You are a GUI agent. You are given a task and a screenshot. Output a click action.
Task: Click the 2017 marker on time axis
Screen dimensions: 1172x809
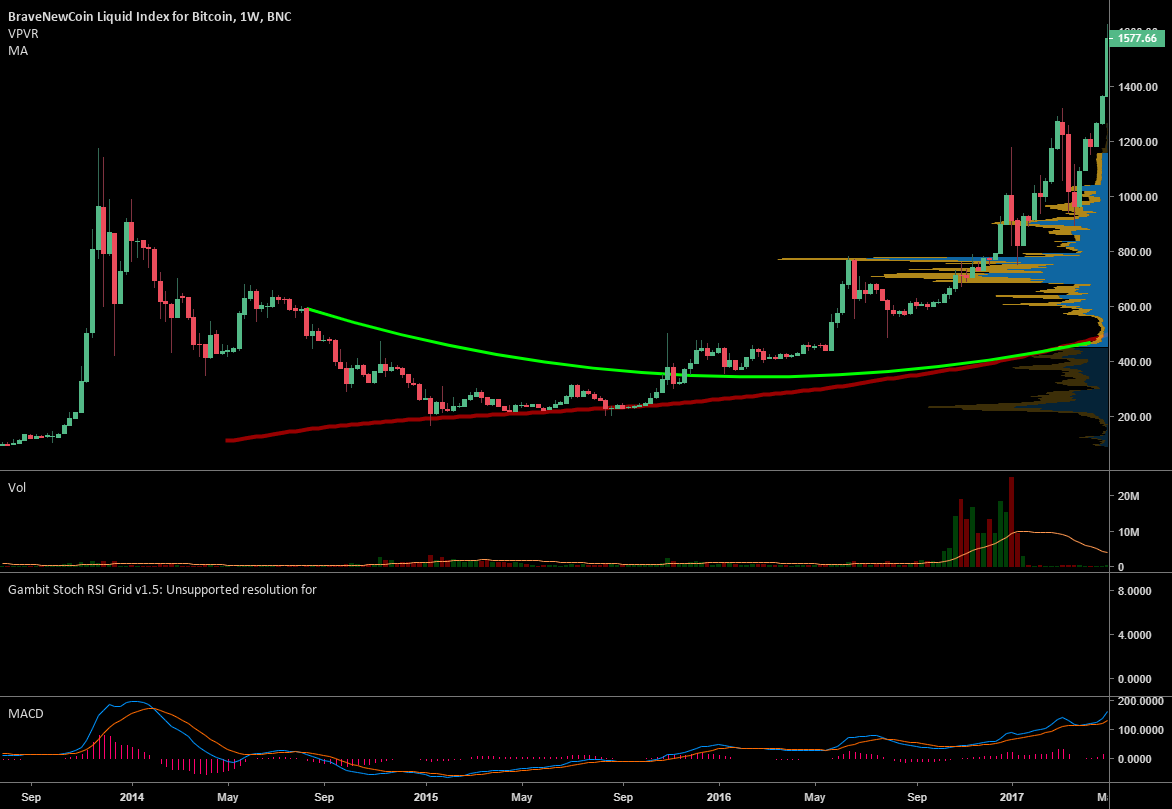point(1012,798)
